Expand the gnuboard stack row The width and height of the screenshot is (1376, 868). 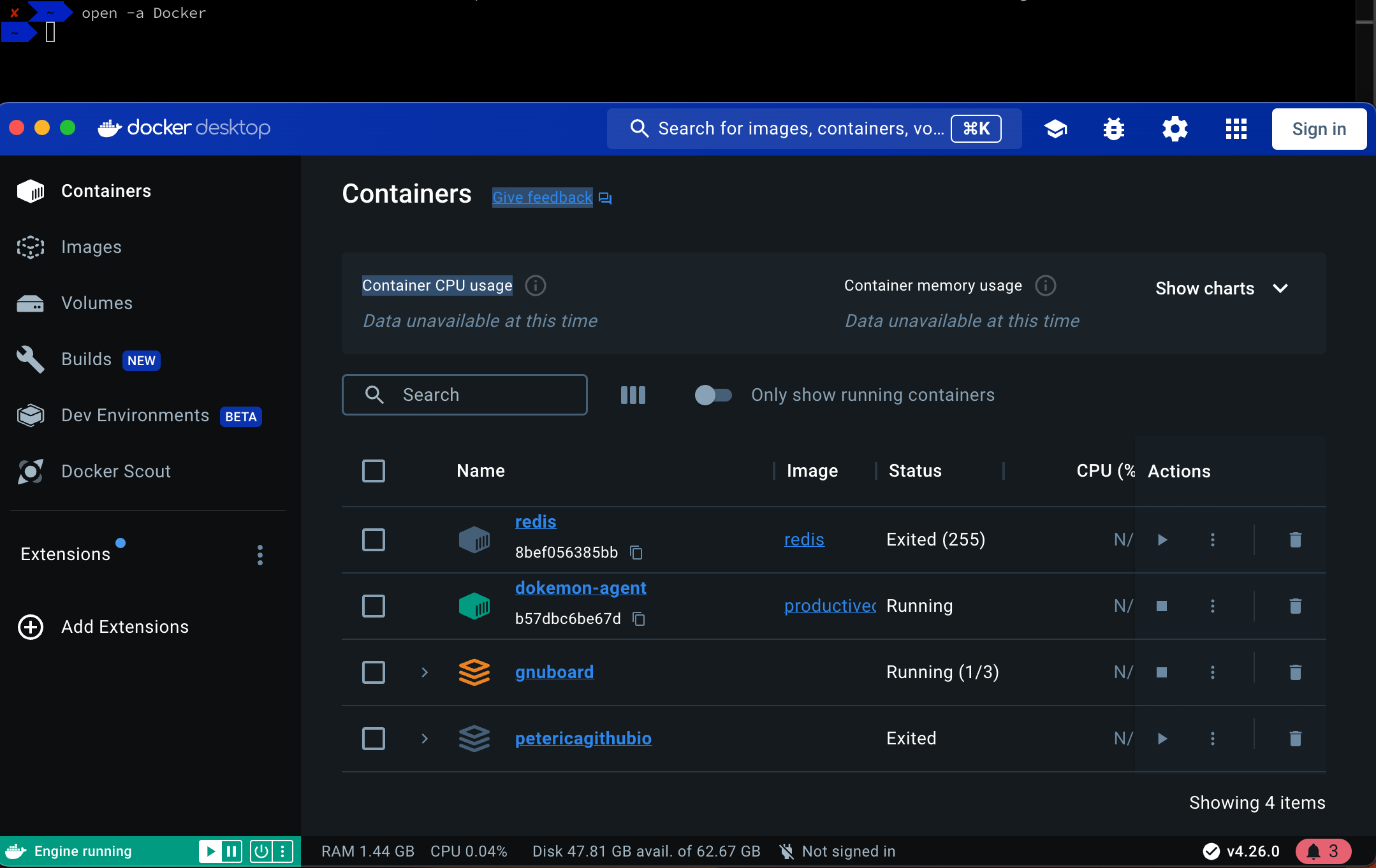[425, 672]
